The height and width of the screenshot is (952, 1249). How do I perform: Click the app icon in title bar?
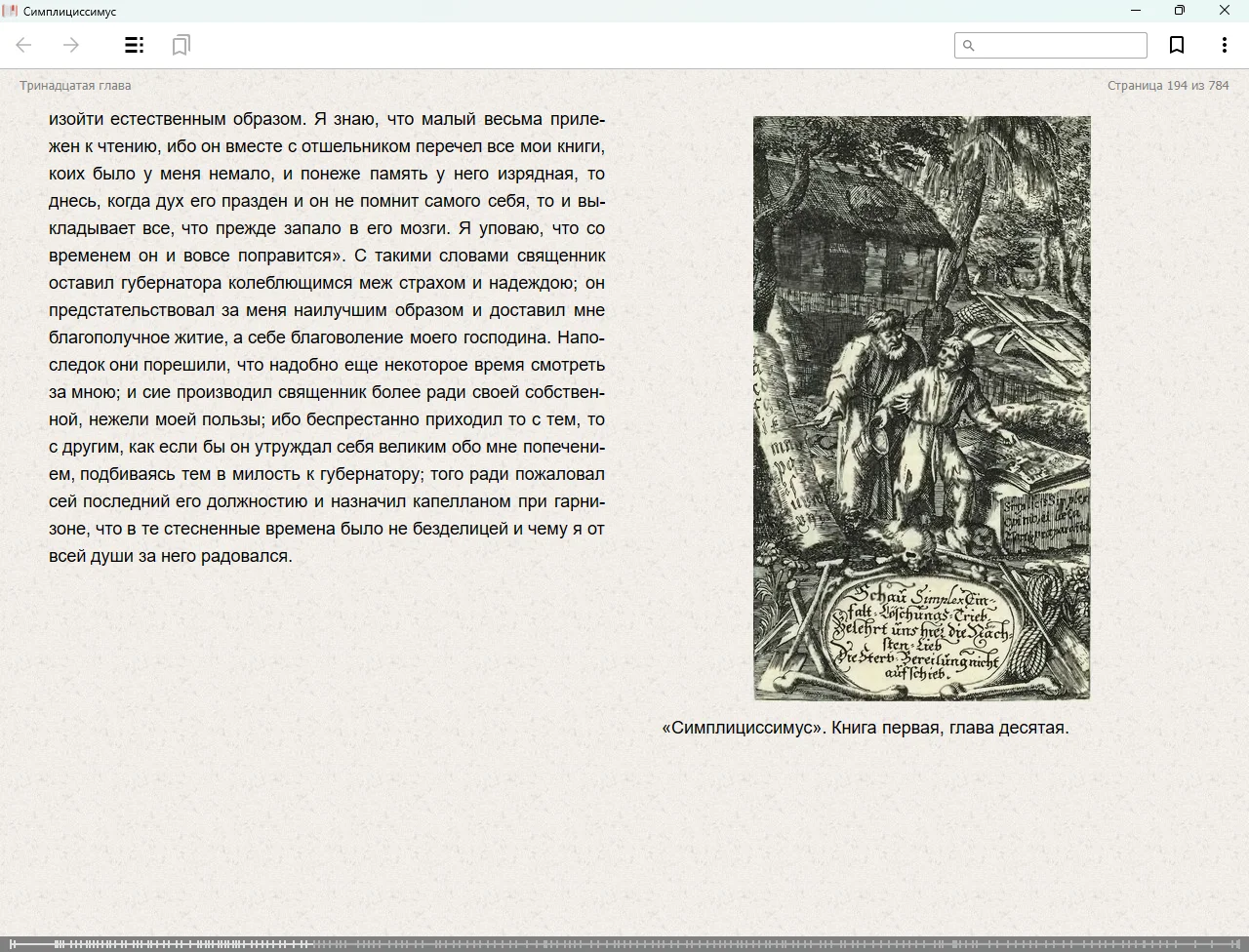(x=11, y=11)
